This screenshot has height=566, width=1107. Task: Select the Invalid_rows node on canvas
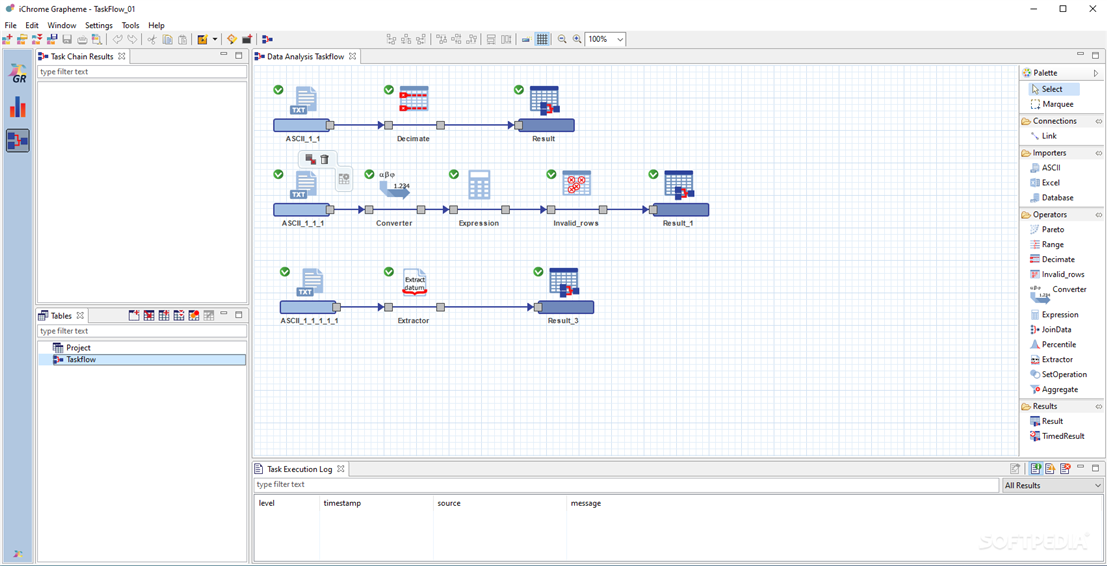click(577, 183)
